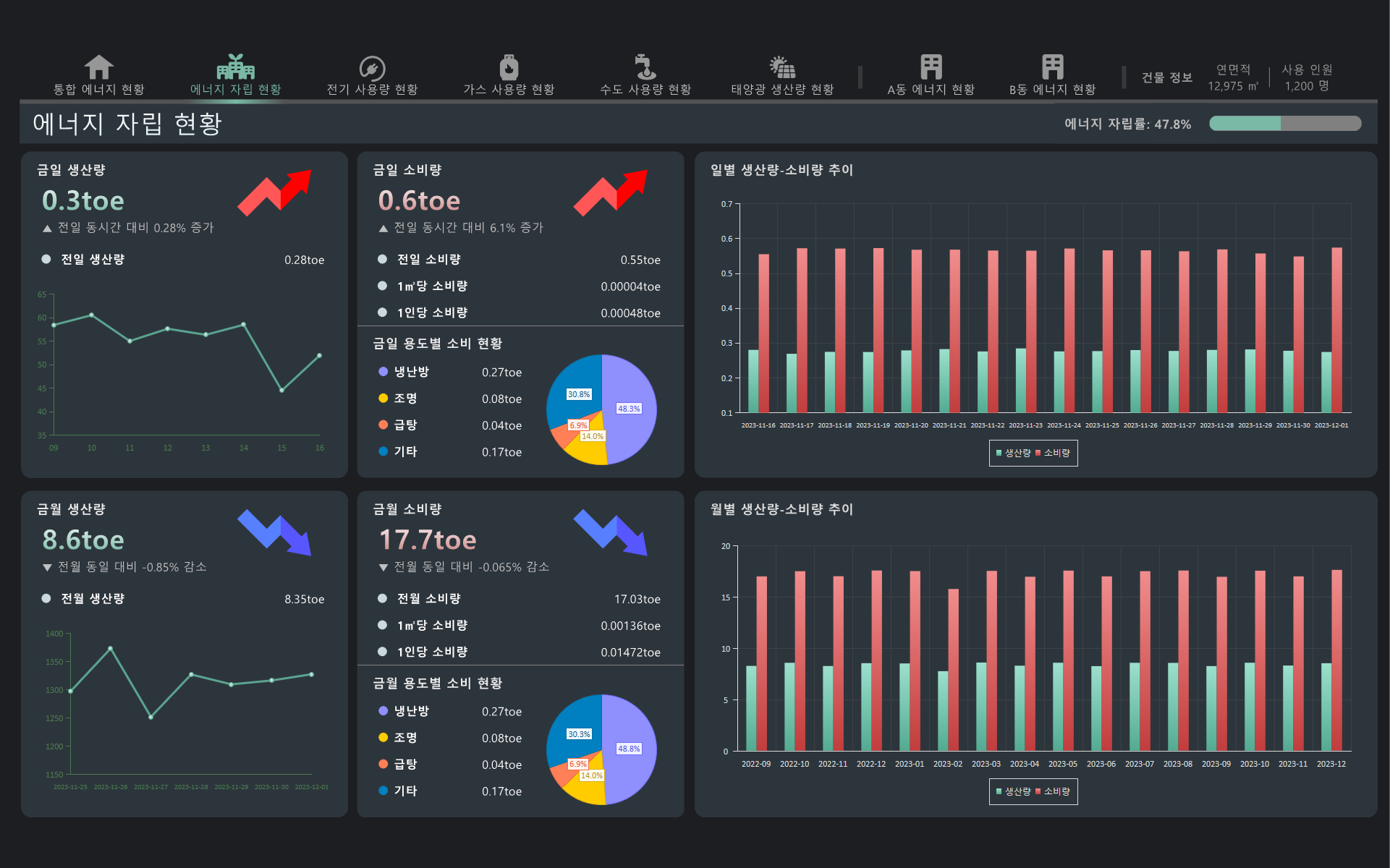The width and height of the screenshot is (1390, 868).
Task: Click the 전기 사용량 현황 tab label
Action: 372,90
